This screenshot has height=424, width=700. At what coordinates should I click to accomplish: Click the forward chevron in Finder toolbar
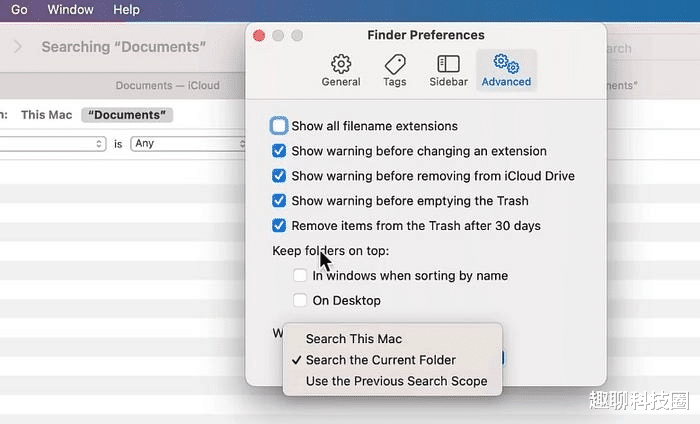tap(17, 46)
